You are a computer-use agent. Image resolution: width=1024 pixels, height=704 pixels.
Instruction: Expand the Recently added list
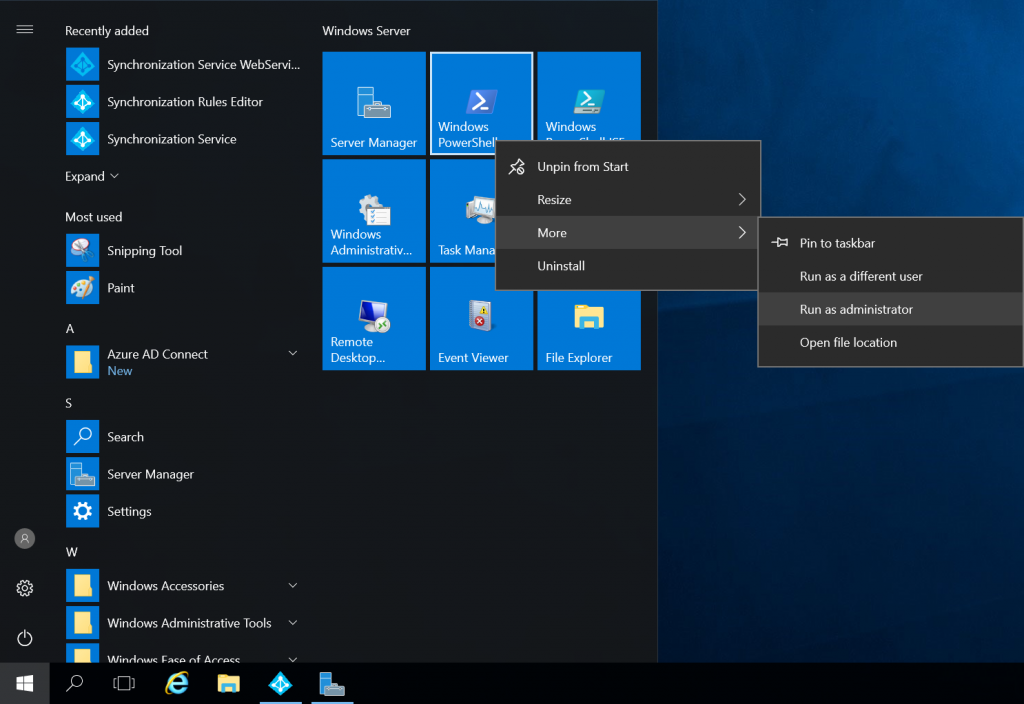[91, 176]
